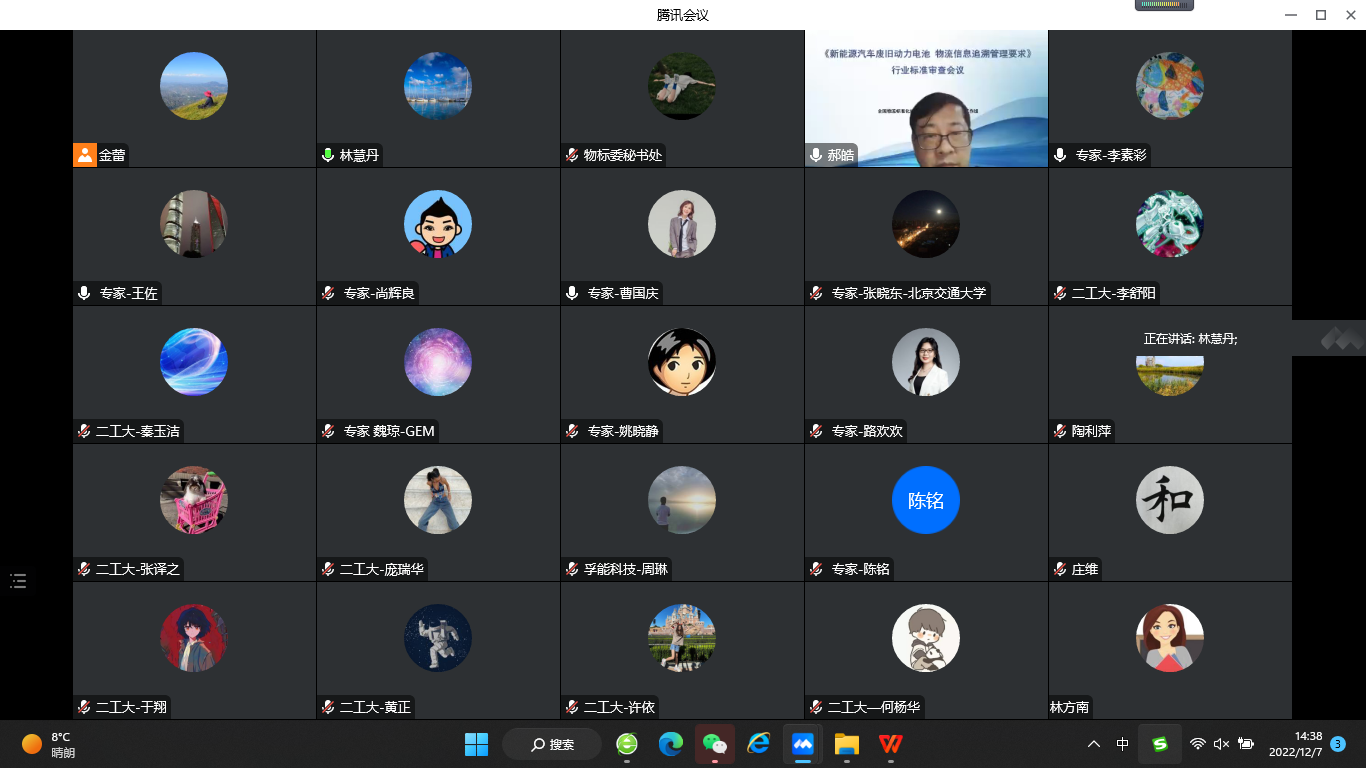The width and height of the screenshot is (1366, 768).
Task: Click the muted mic icon for 物标委秘书处
Action: 572,155
